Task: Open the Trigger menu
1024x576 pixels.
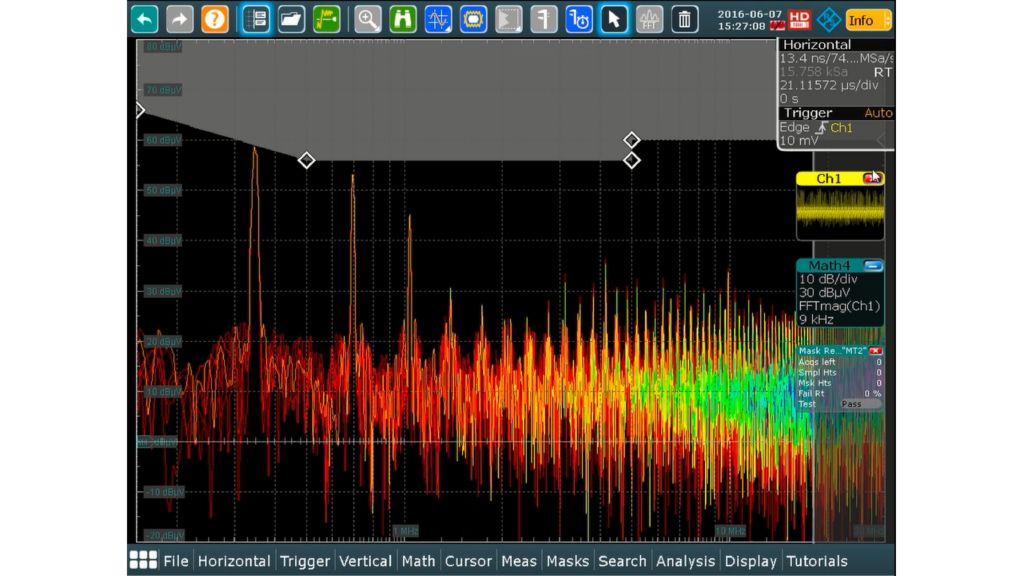Action: 305,561
